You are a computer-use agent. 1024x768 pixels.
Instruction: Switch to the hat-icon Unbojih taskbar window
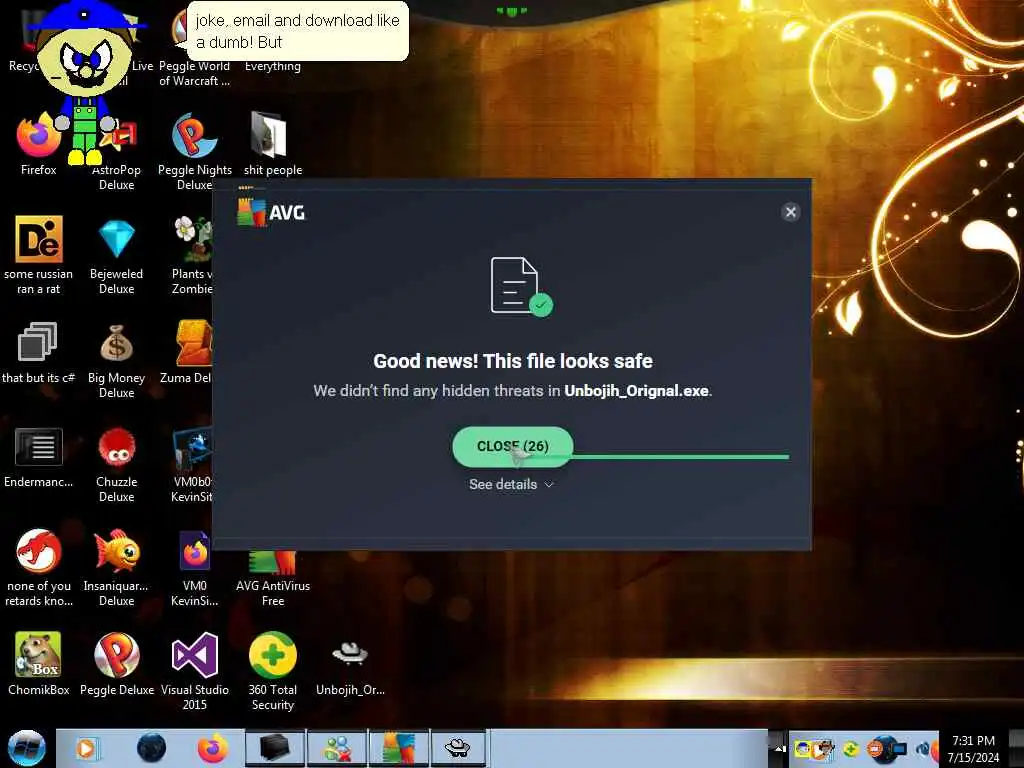click(x=458, y=748)
